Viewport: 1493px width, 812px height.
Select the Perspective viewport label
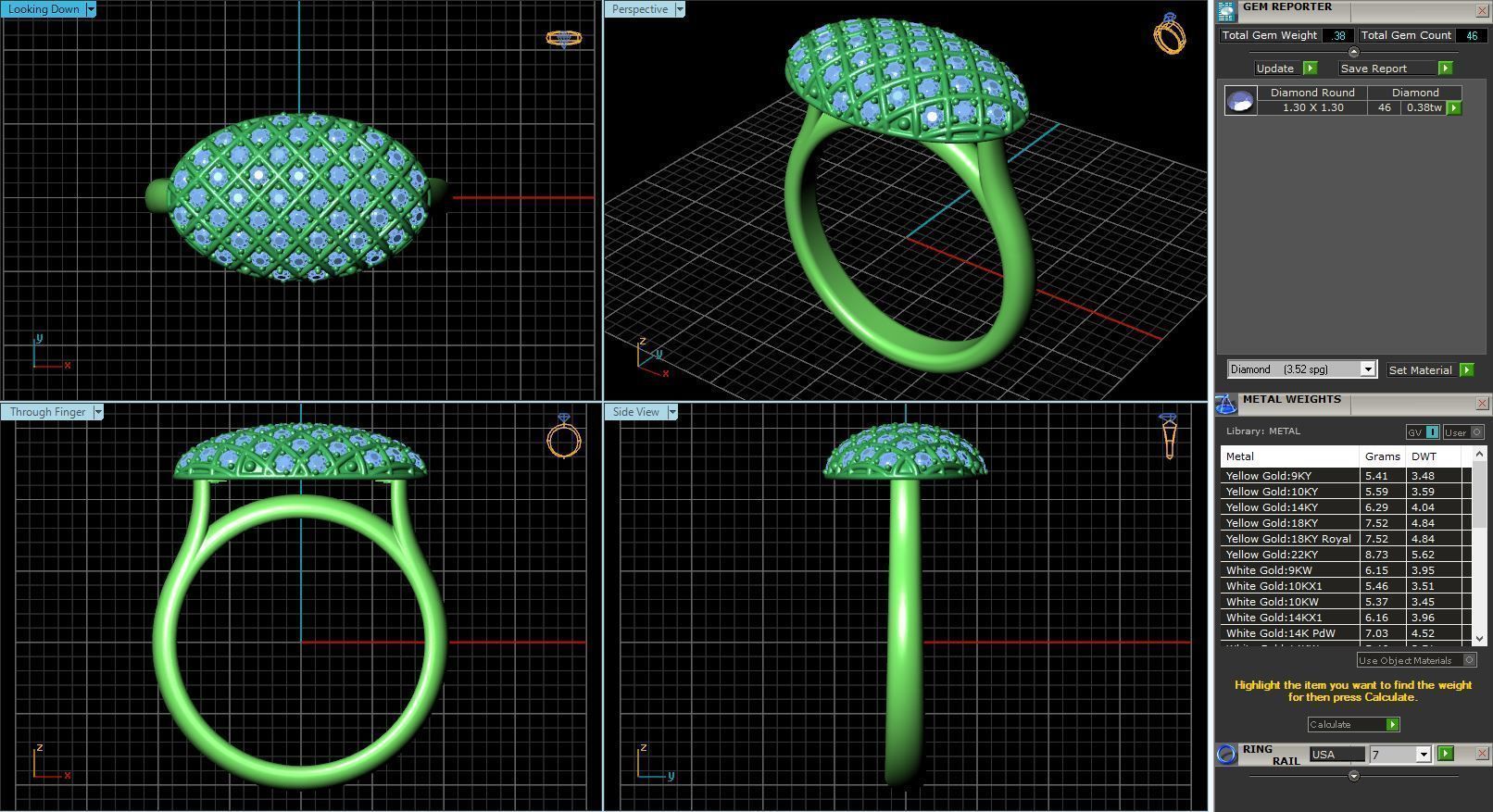pyautogui.click(x=640, y=9)
